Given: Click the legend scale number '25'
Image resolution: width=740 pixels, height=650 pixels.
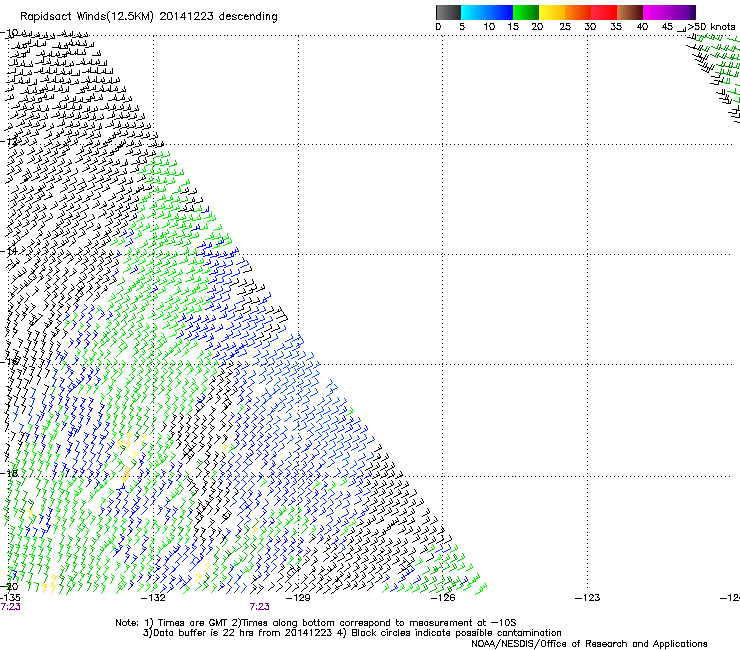Looking at the screenshot, I should click(x=565, y=27).
